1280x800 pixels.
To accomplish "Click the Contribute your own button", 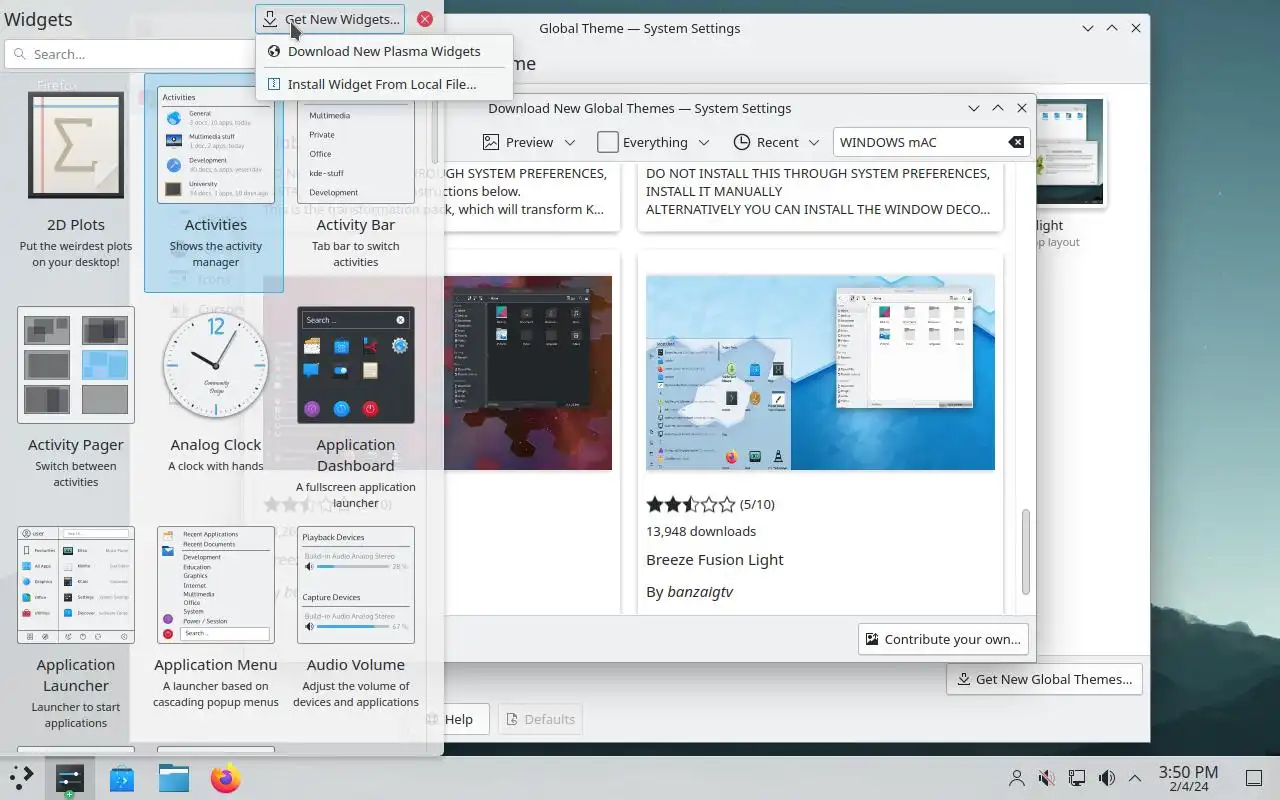I will tap(943, 639).
